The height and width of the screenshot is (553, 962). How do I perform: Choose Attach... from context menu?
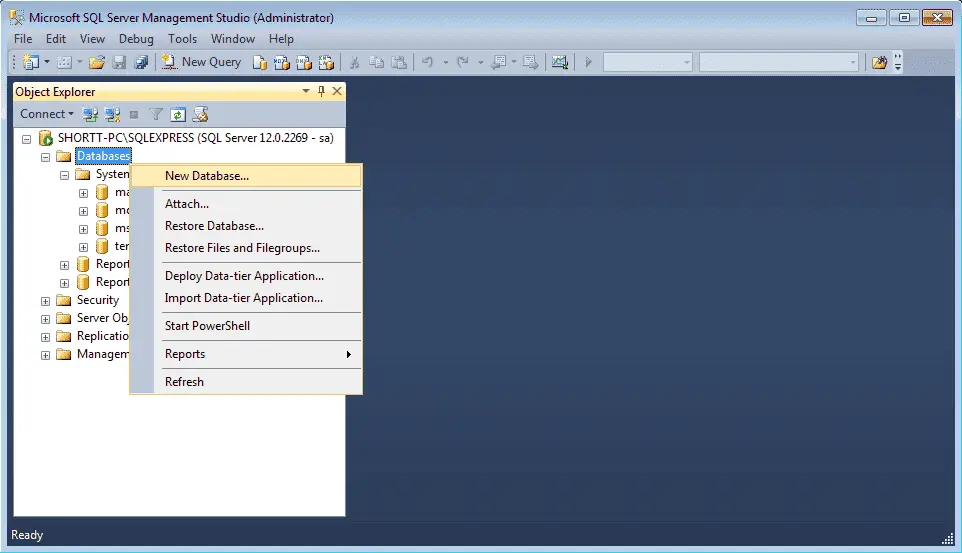pyautogui.click(x=246, y=204)
